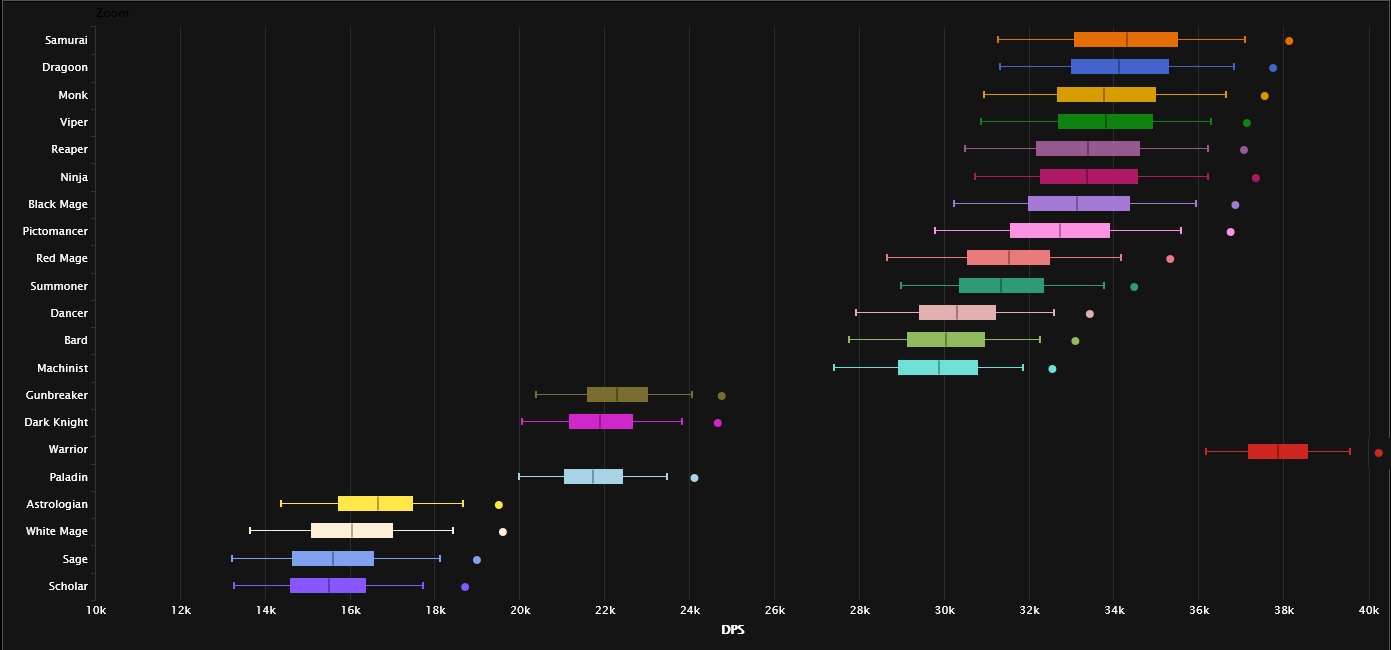This screenshot has height=650, width=1391.
Task: Click the Samurai outlier dot
Action: [1289, 41]
